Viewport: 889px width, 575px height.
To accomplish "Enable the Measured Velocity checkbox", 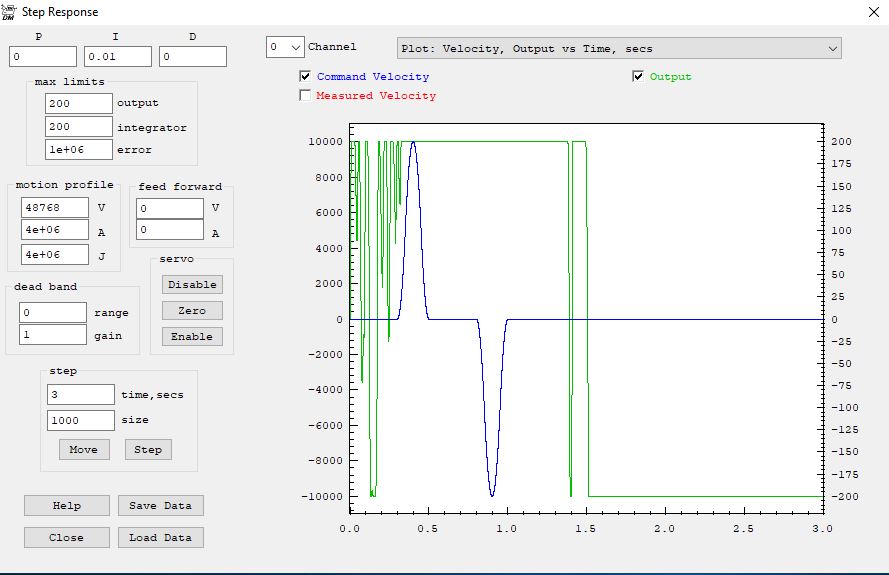I will (x=305, y=96).
